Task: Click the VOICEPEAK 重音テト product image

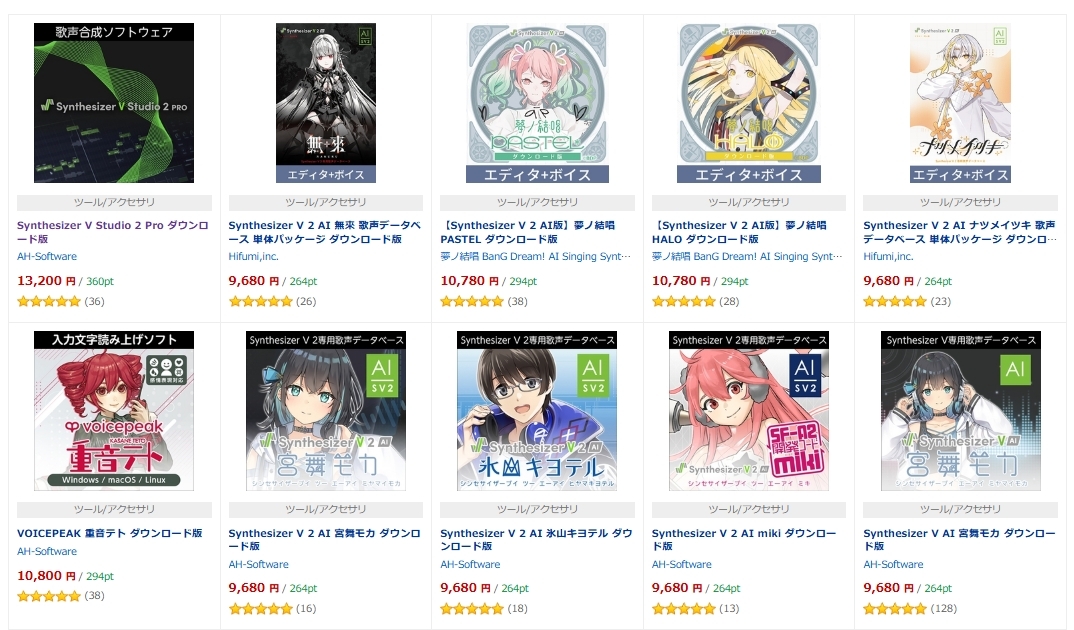Action: 114,411
